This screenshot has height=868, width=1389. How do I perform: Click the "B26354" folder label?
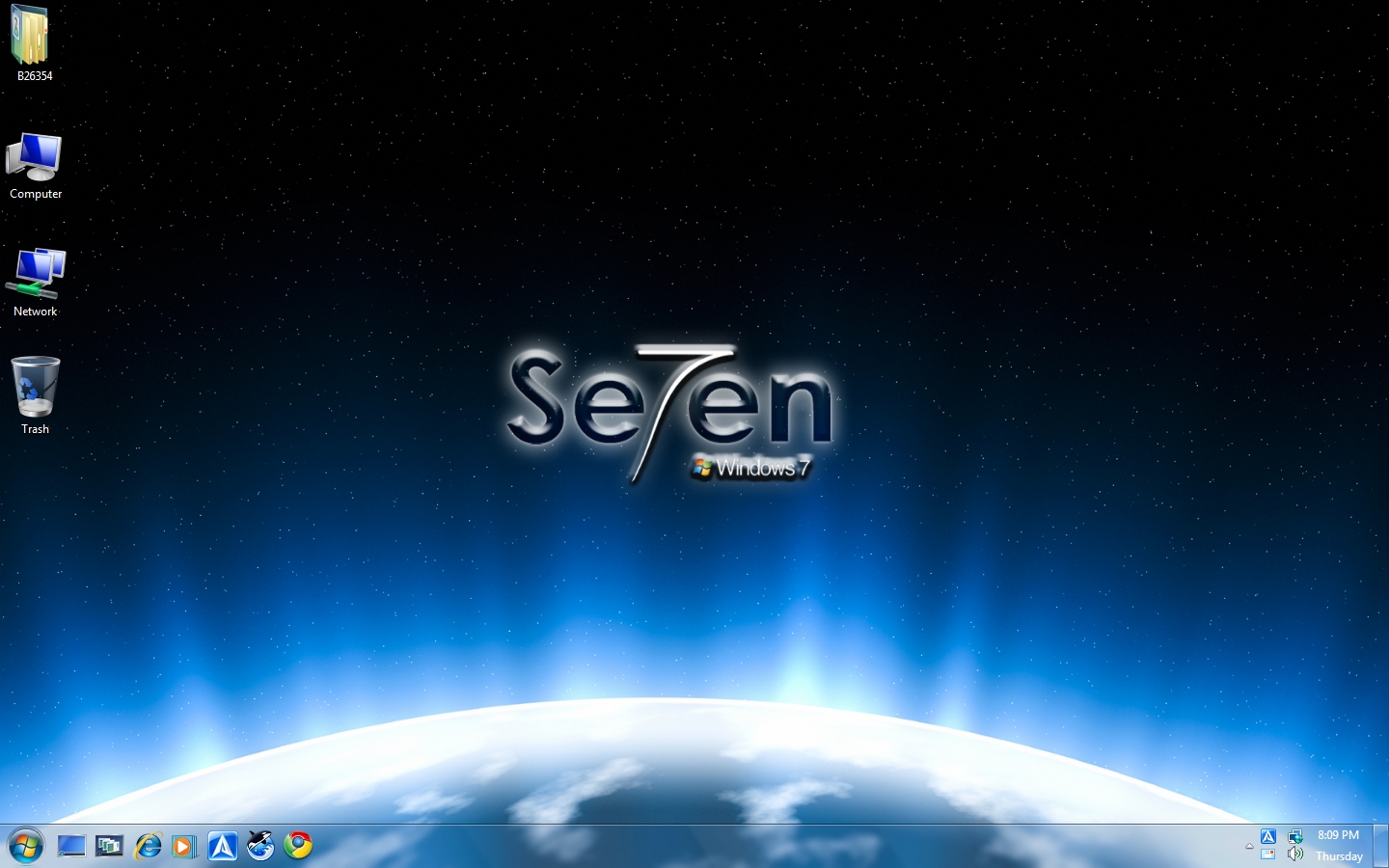pos(35,76)
